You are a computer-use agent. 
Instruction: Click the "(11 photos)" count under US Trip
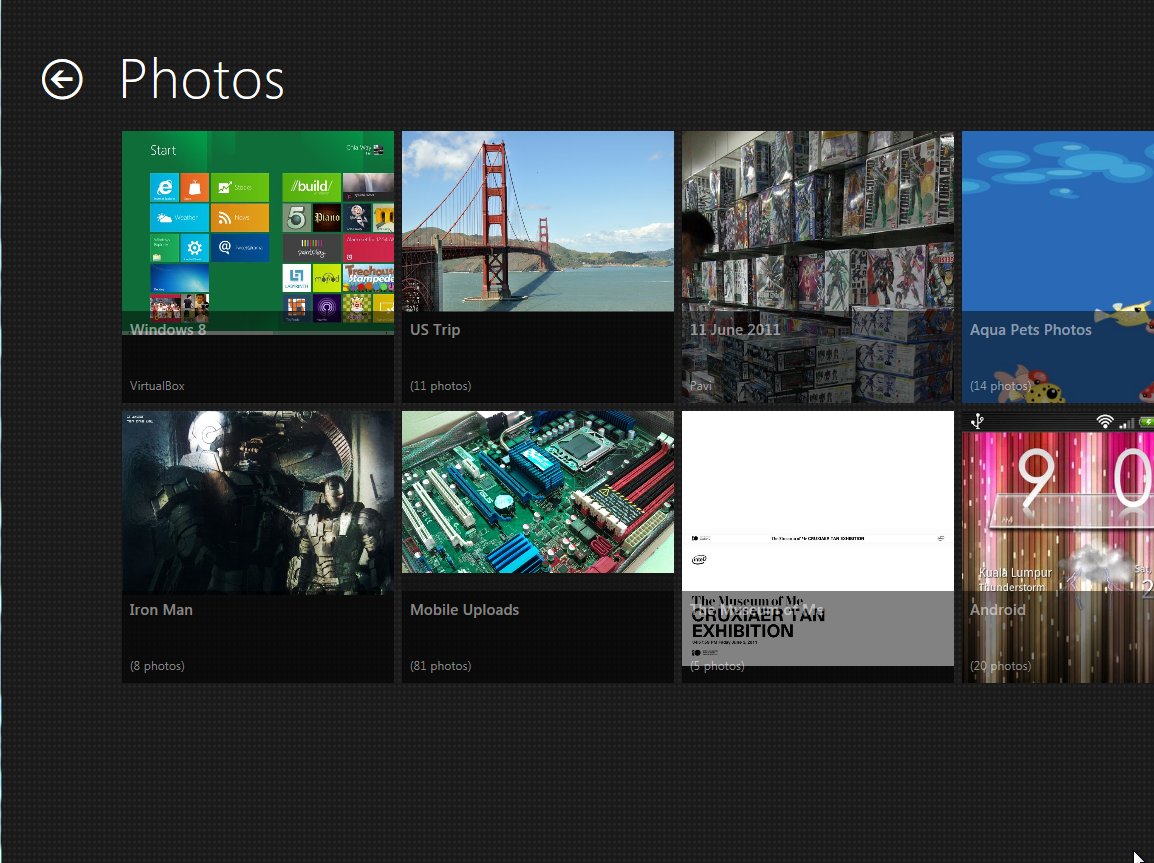pos(440,386)
